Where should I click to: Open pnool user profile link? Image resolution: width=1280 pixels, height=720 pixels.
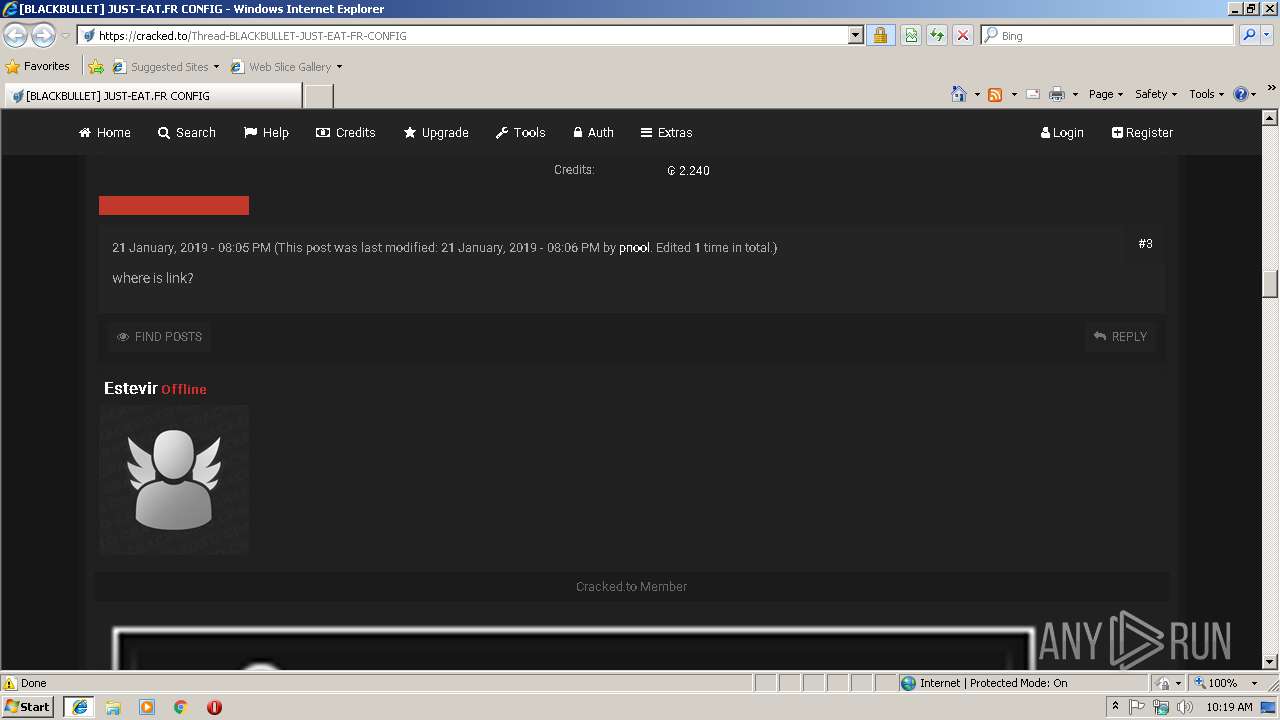634,247
